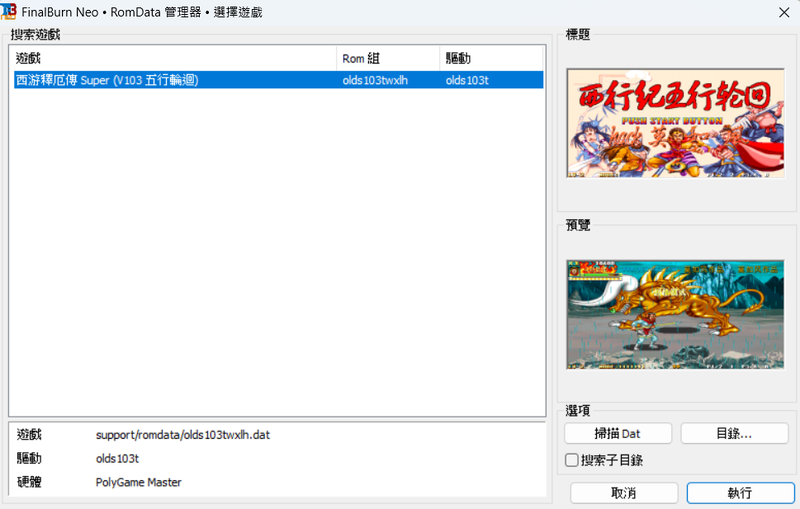
Task: Sort list by Rom 組 column header
Action: pos(388,58)
